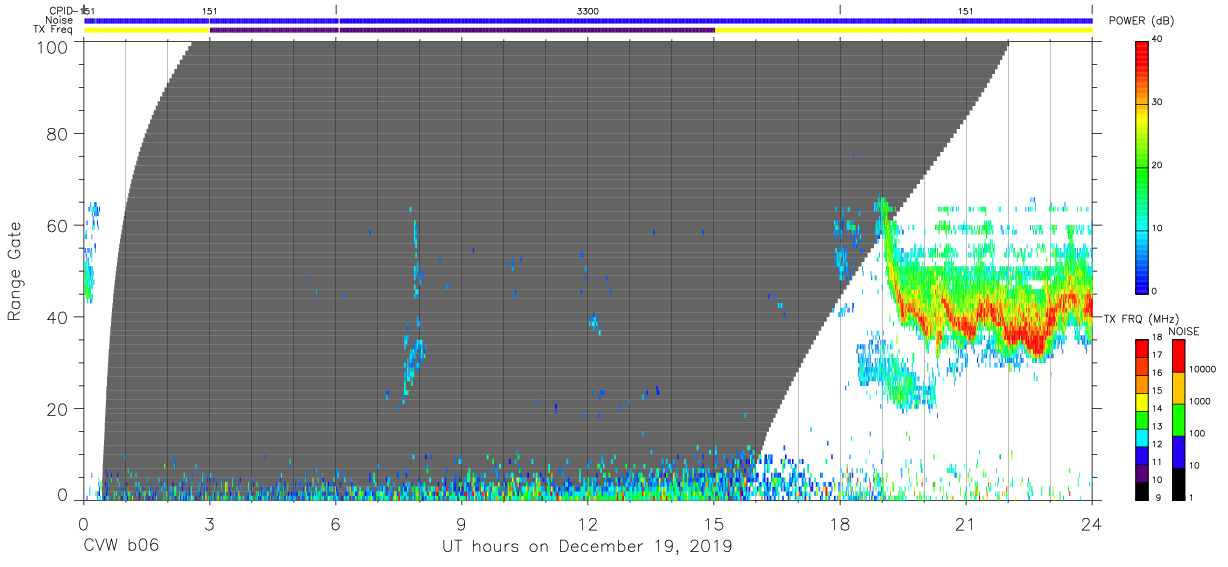The image size is (1228, 567).
Task: Click the '3300' CPID value
Action: pos(588,11)
